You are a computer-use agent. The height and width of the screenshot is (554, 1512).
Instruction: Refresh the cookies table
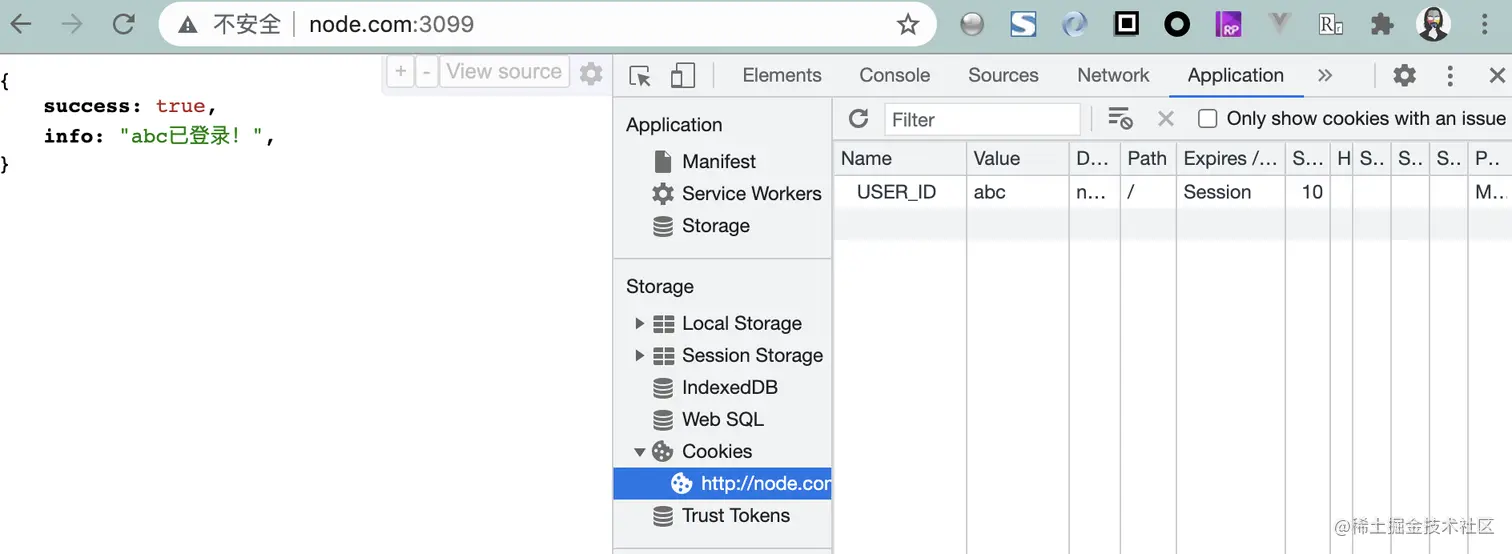coord(858,119)
